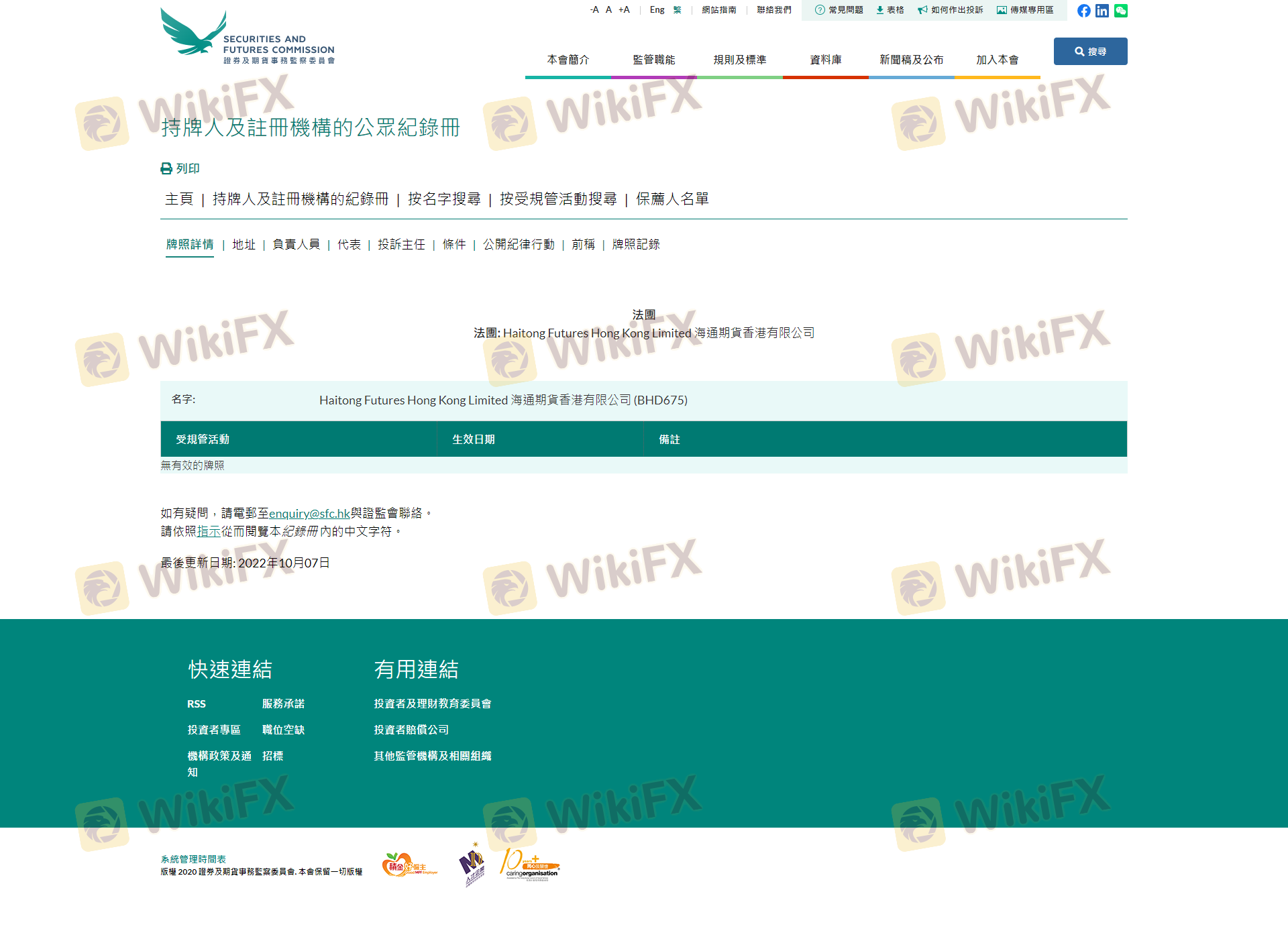Viewport: 1288px width, 943px height.
Task: Open 按名字搜尋 search by name link
Action: (444, 199)
